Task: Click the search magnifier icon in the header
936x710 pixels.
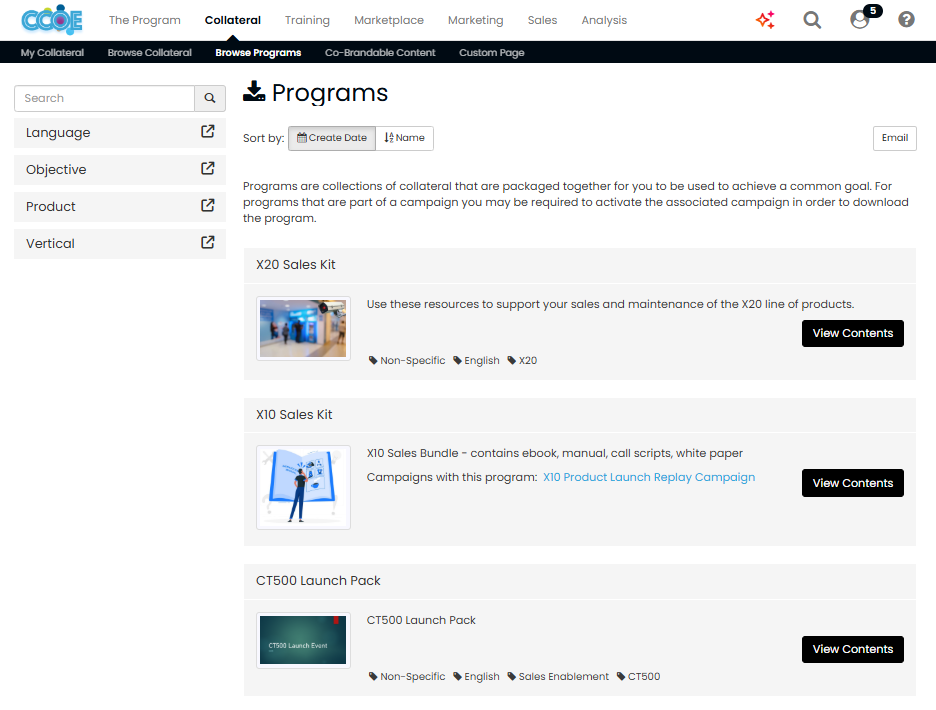Action: click(812, 19)
